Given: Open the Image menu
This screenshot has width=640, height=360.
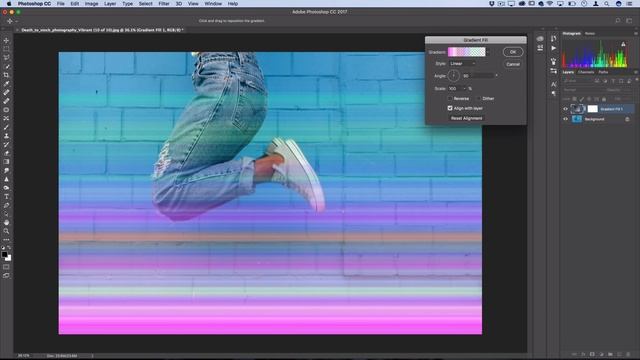Looking at the screenshot, I should [x=91, y=4].
